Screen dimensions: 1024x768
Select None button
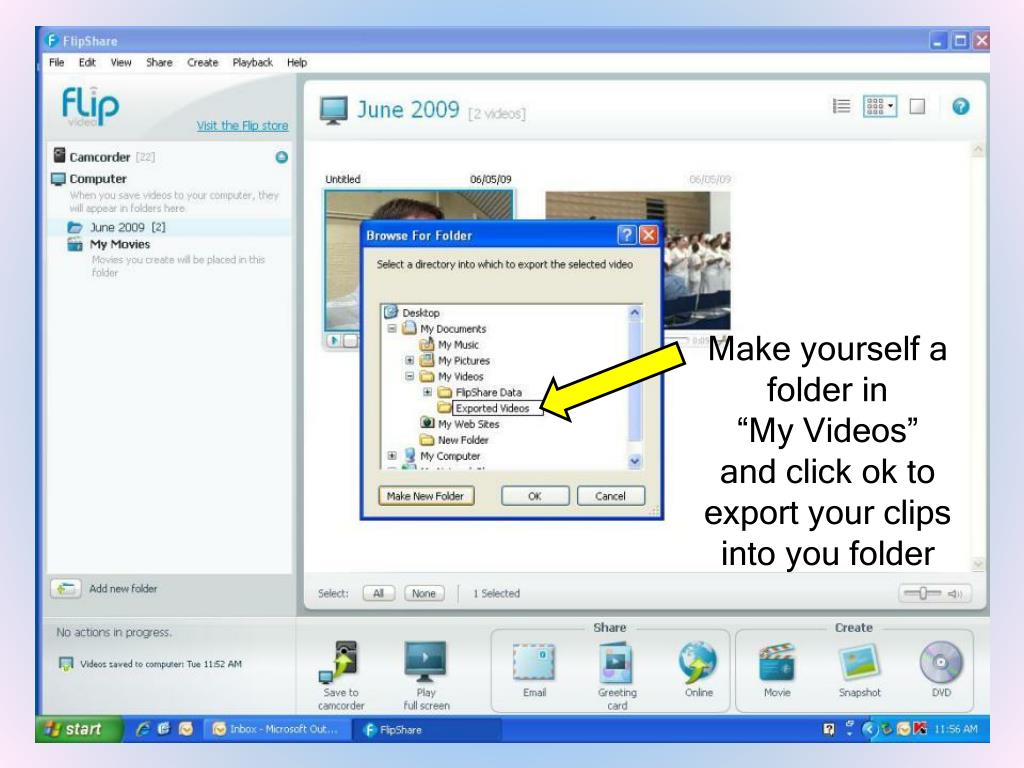pyautogui.click(x=424, y=593)
